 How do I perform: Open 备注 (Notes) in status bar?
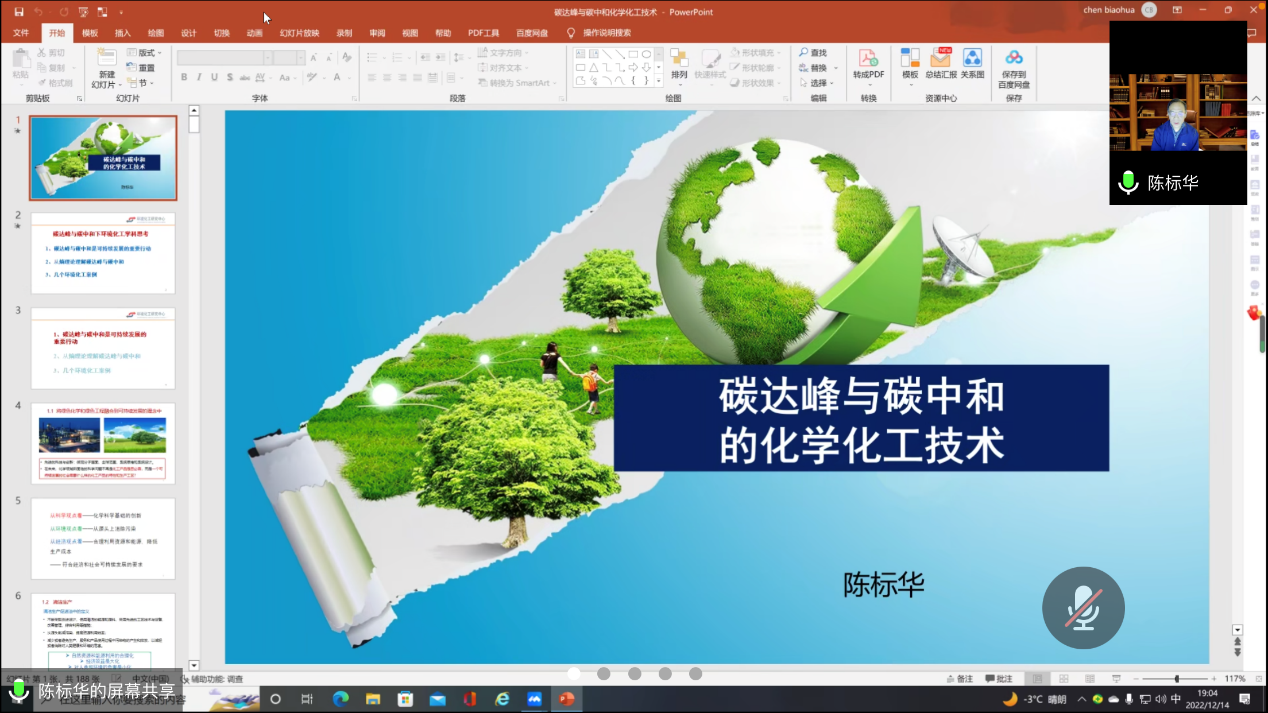pos(959,679)
